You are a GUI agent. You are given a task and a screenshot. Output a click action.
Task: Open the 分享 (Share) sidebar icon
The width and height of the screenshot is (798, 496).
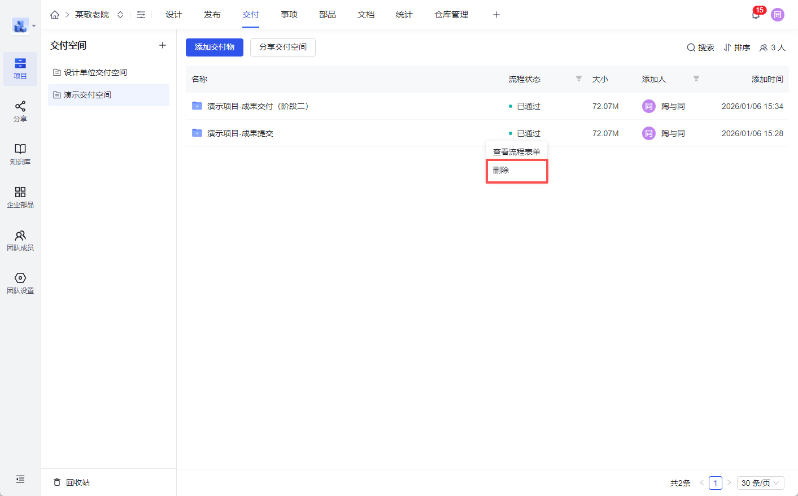click(20, 110)
